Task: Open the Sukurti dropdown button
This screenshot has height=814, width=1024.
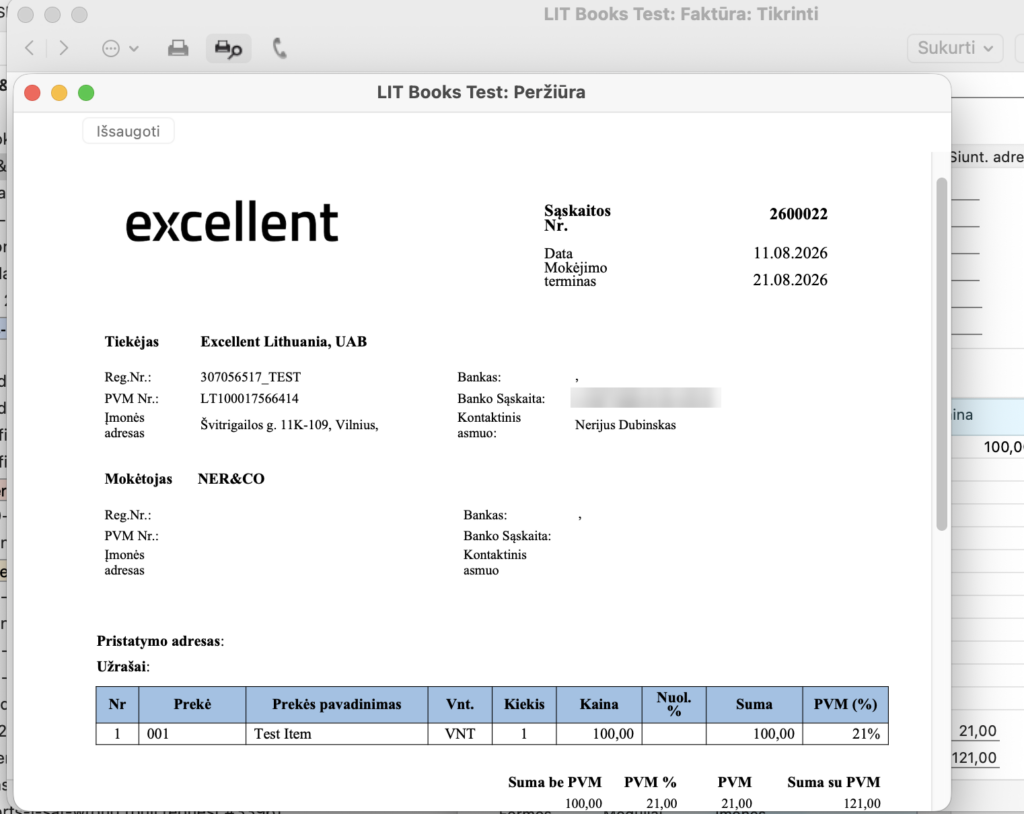Action: point(955,48)
